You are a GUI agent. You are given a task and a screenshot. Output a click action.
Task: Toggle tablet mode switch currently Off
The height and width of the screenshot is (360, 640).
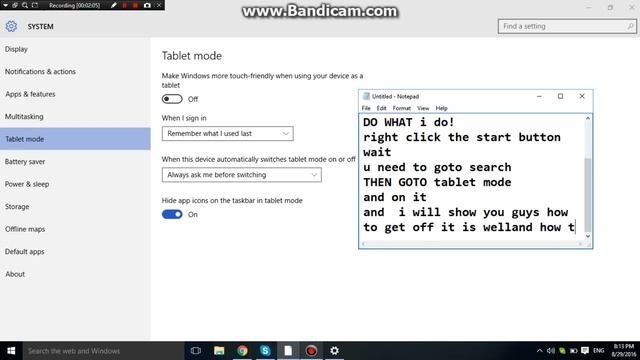172,99
